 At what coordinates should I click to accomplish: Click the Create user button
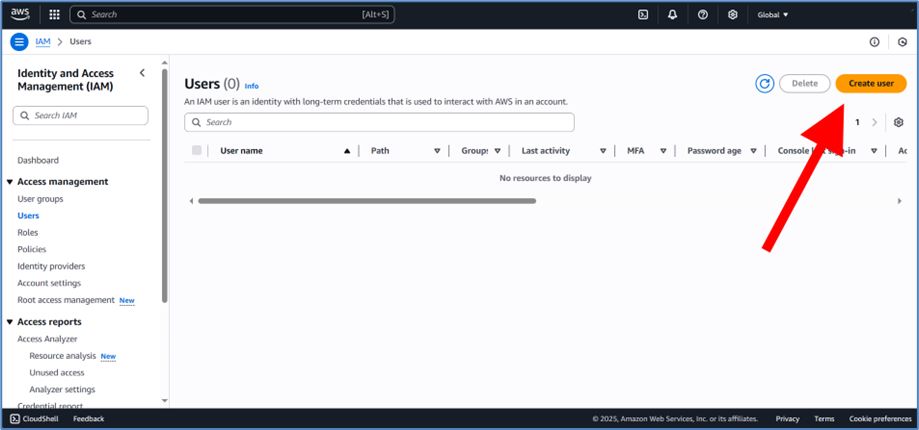(x=870, y=84)
